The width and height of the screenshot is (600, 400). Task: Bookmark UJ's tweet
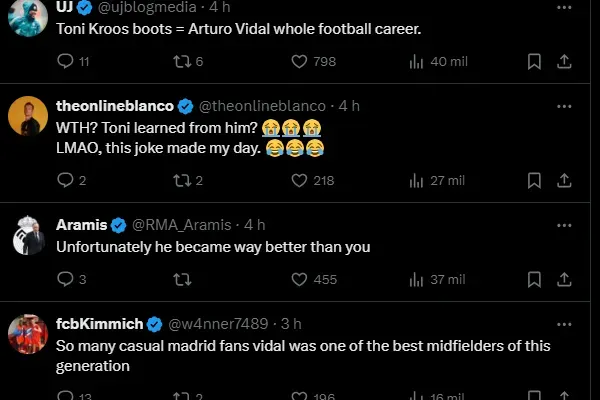(x=534, y=62)
